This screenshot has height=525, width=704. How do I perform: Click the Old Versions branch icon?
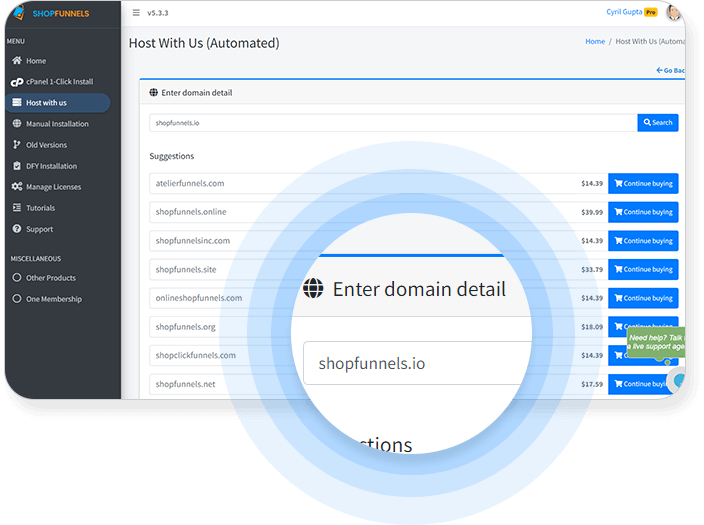(17, 145)
